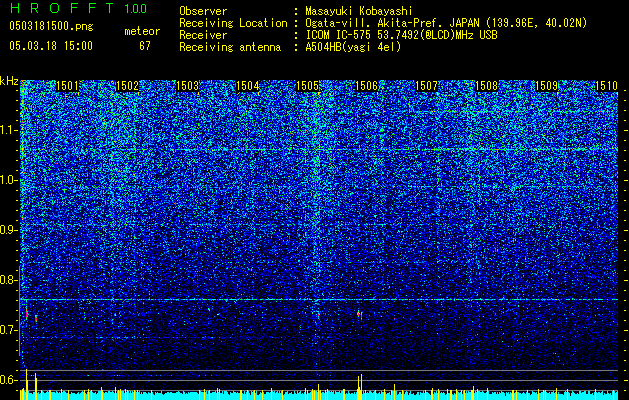Click the meteor count 67
Viewport: 629px width, 400px height.
tap(145, 46)
